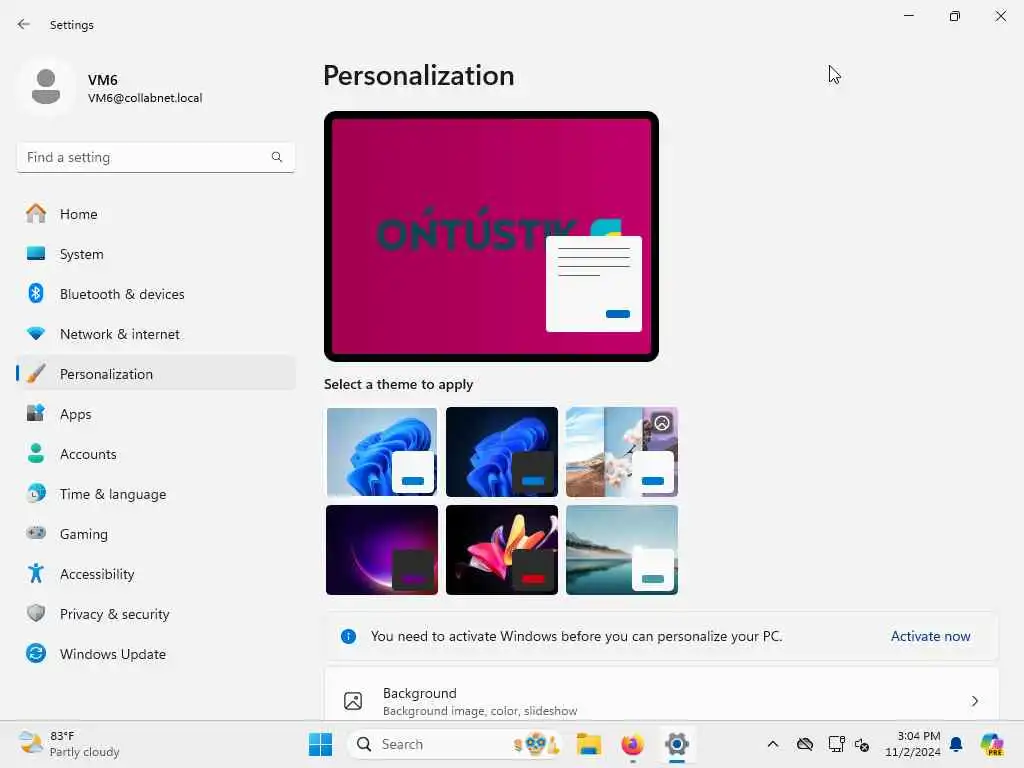Image resolution: width=1024 pixels, height=768 pixels.
Task: Open Apps settings
Action: (x=156, y=413)
